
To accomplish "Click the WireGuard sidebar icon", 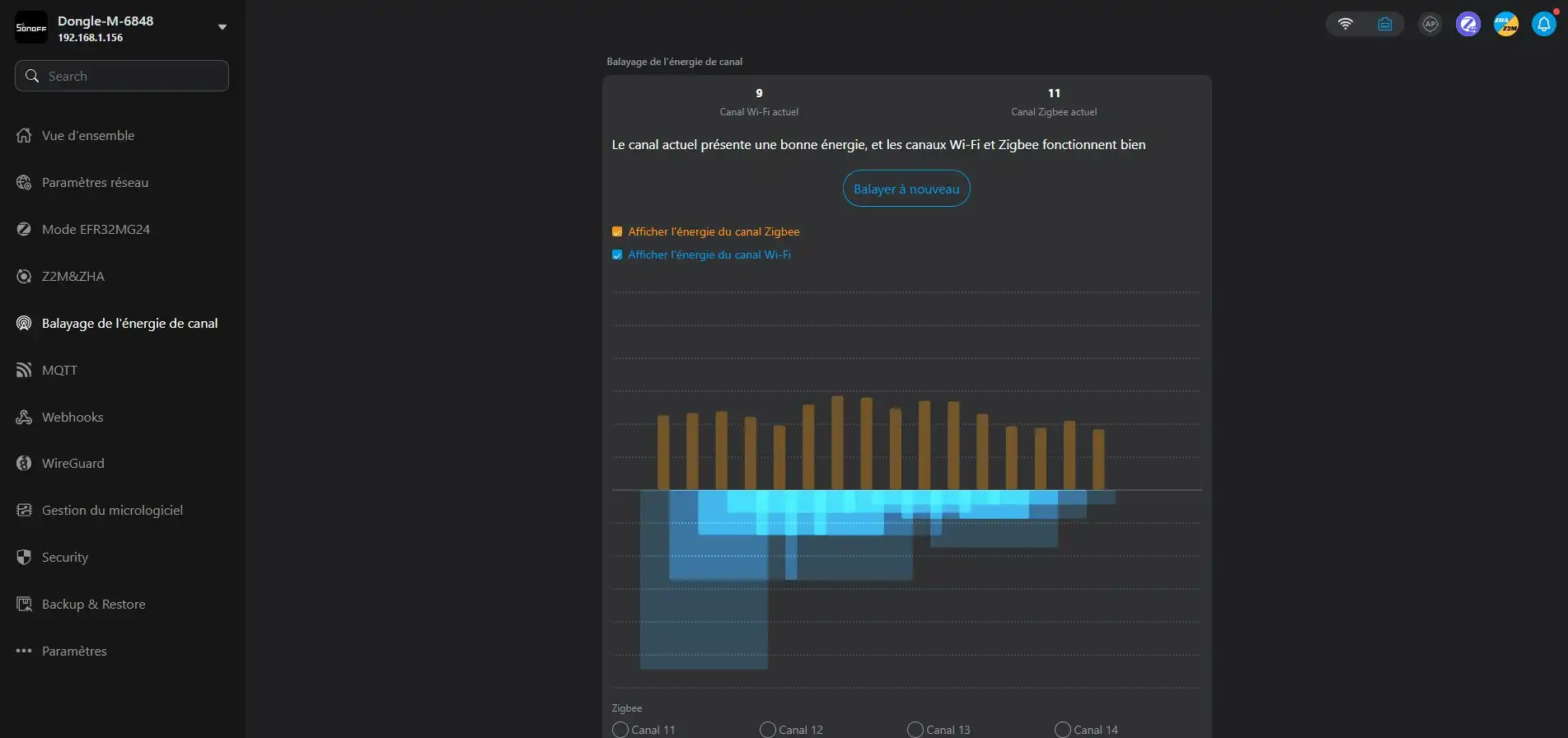I will [24, 463].
